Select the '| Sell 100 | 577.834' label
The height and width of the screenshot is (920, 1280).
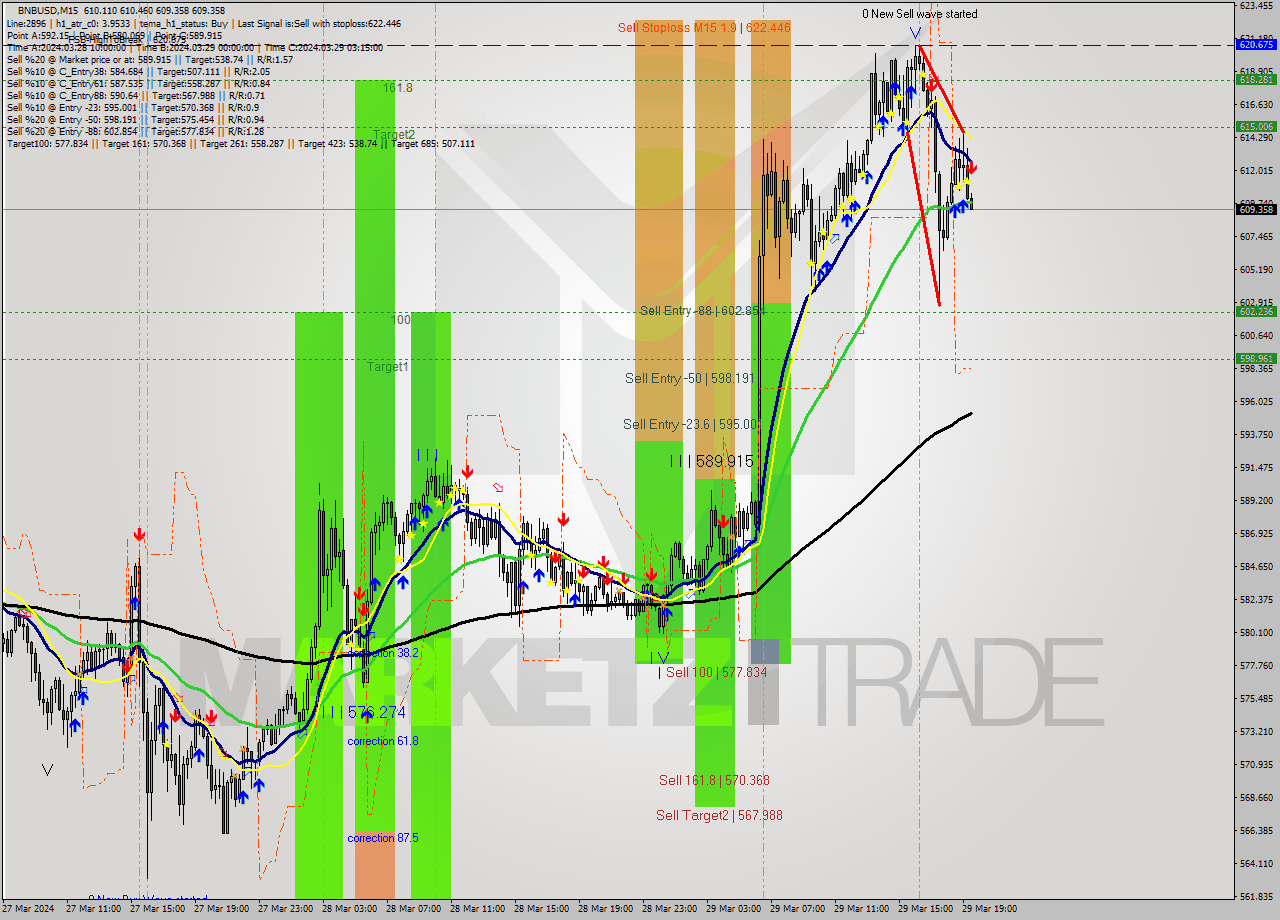point(712,672)
